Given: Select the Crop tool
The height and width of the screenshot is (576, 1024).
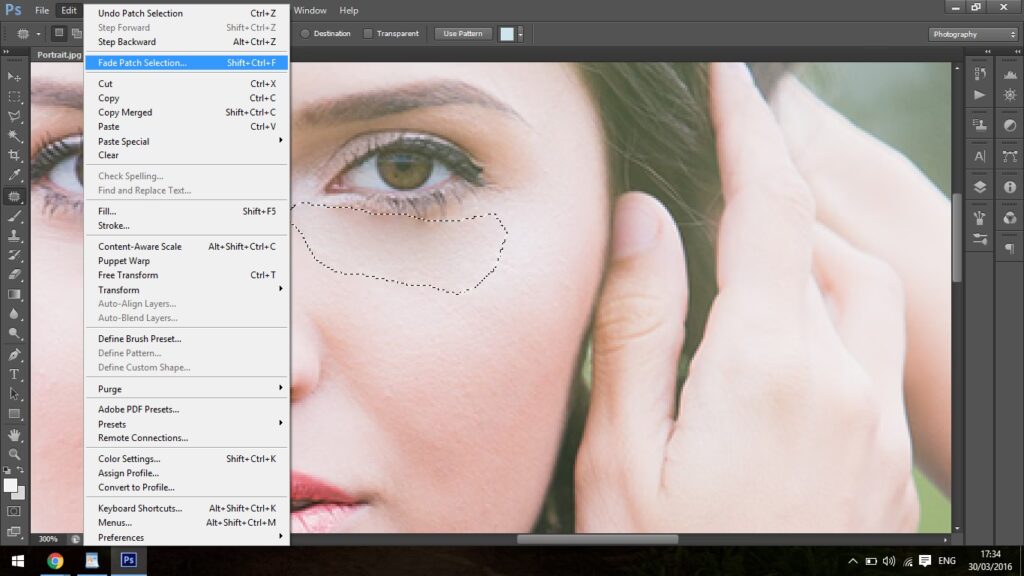Looking at the screenshot, I should (x=14, y=156).
